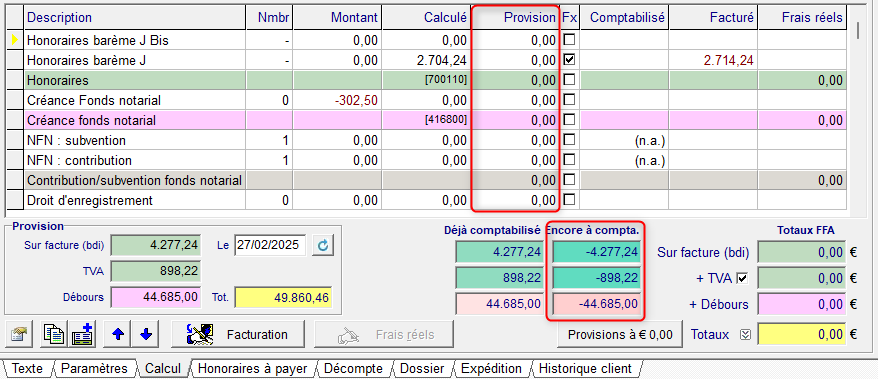Image resolution: width=878 pixels, height=379 pixels.
Task: Click Encore à compta. value -898,22
Action: (x=596, y=278)
